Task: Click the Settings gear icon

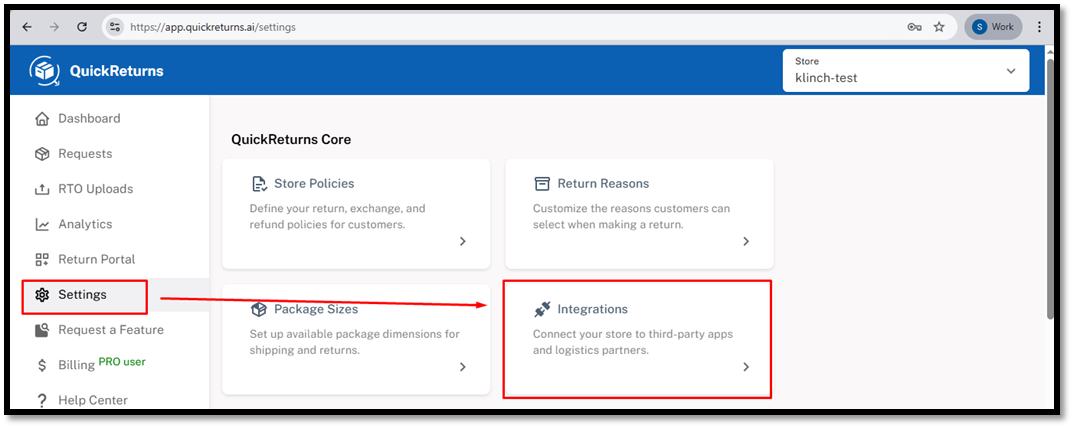Action: pyautogui.click(x=42, y=295)
